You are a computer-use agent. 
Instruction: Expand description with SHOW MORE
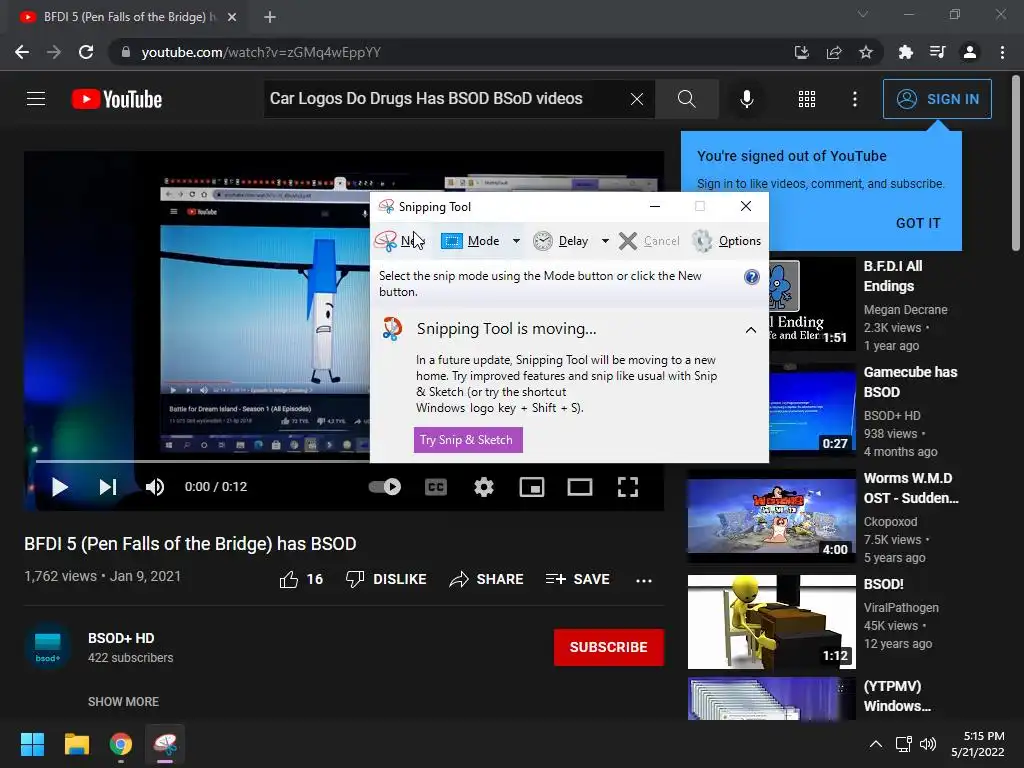pyautogui.click(x=123, y=701)
